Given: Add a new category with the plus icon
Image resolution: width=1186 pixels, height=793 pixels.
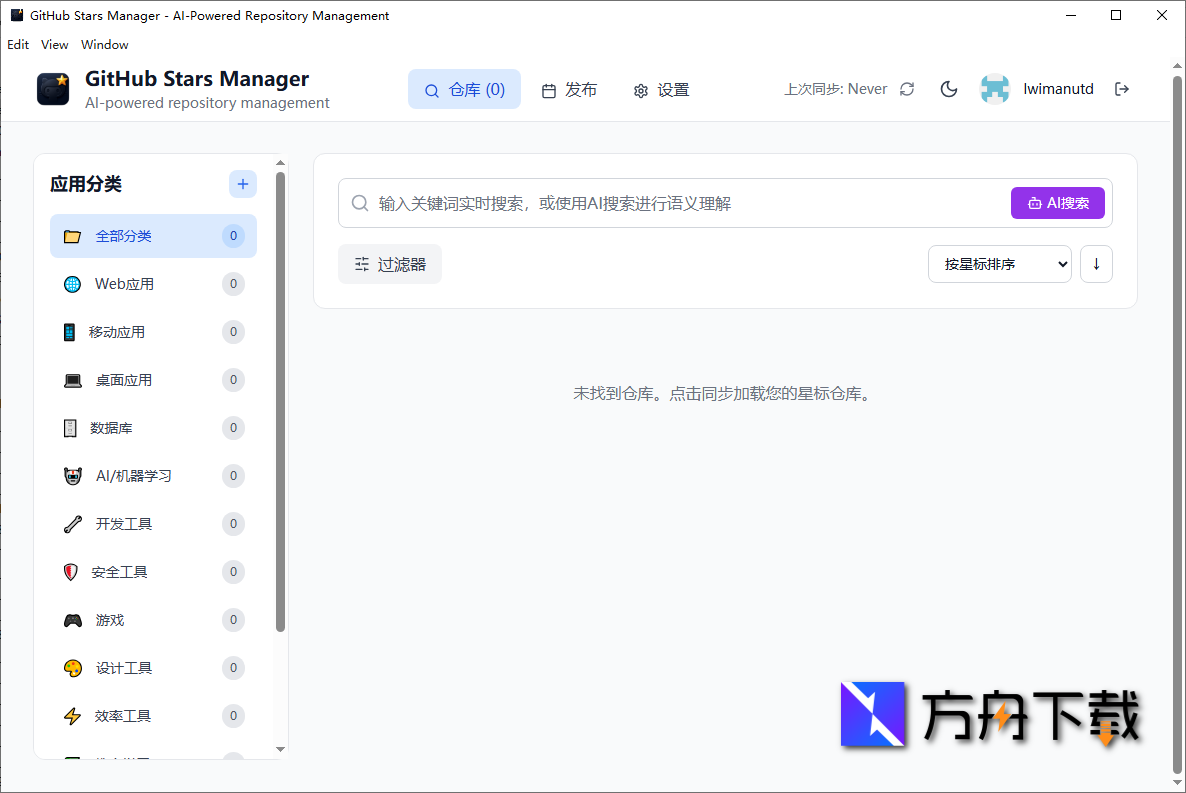Looking at the screenshot, I should (x=242, y=184).
